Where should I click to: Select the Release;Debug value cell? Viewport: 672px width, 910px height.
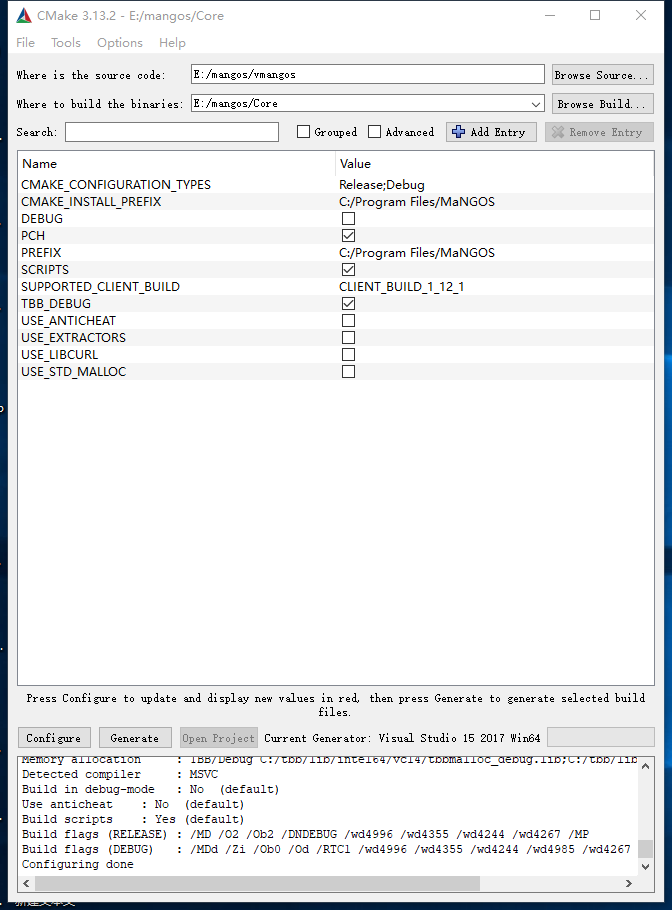coord(382,185)
